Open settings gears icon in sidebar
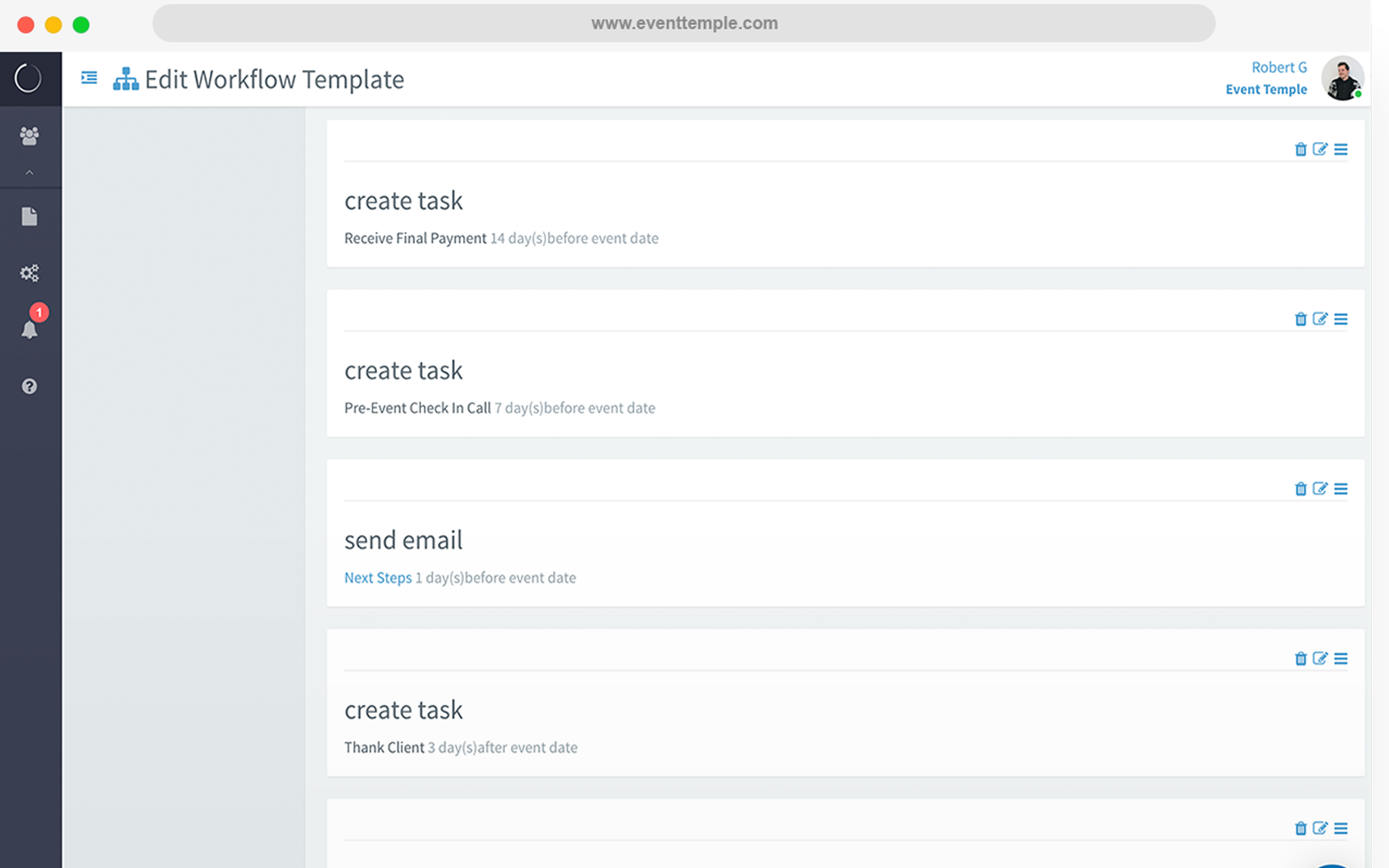Screen dimensions: 1389x868 (x=30, y=273)
